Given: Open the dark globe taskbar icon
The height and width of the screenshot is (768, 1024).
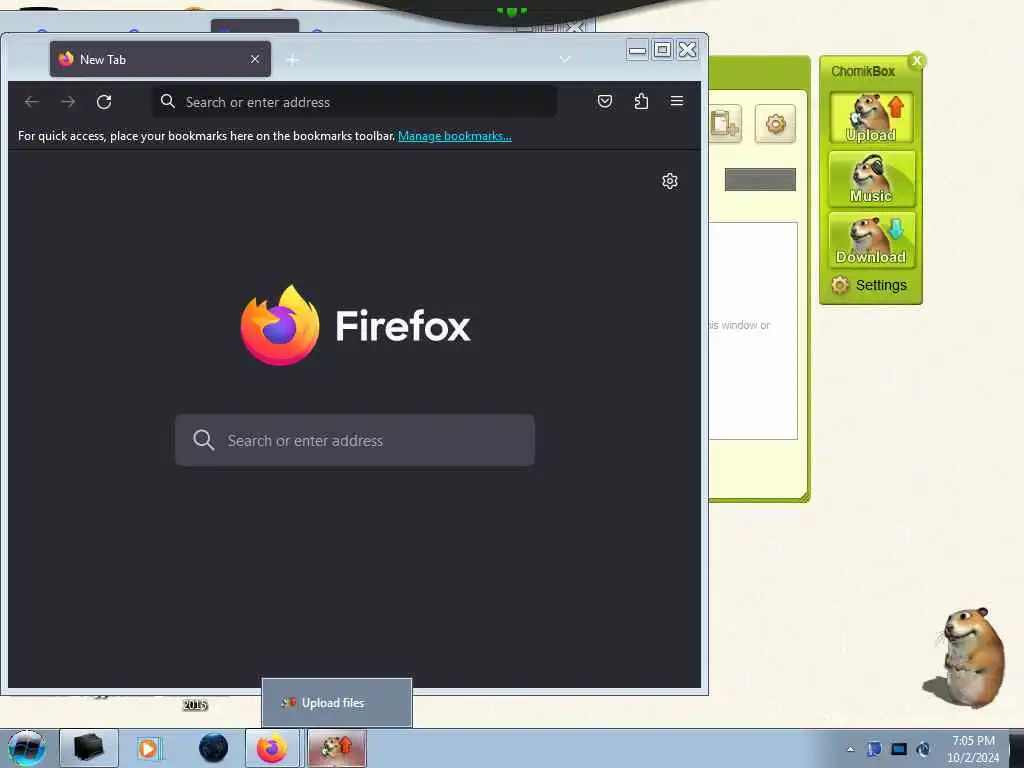Looking at the screenshot, I should [214, 748].
